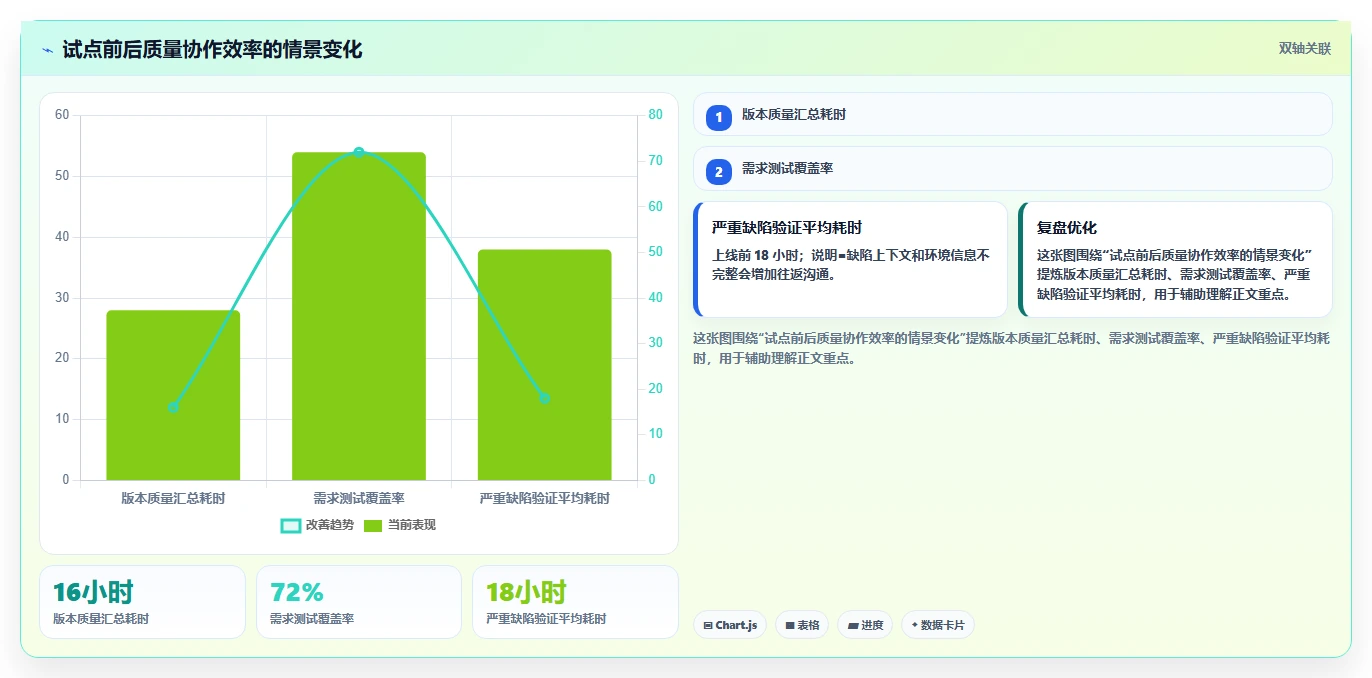Open the 严重缺陷验证平均耗时 info card
This screenshot has height=678, width=1372.
point(850,259)
